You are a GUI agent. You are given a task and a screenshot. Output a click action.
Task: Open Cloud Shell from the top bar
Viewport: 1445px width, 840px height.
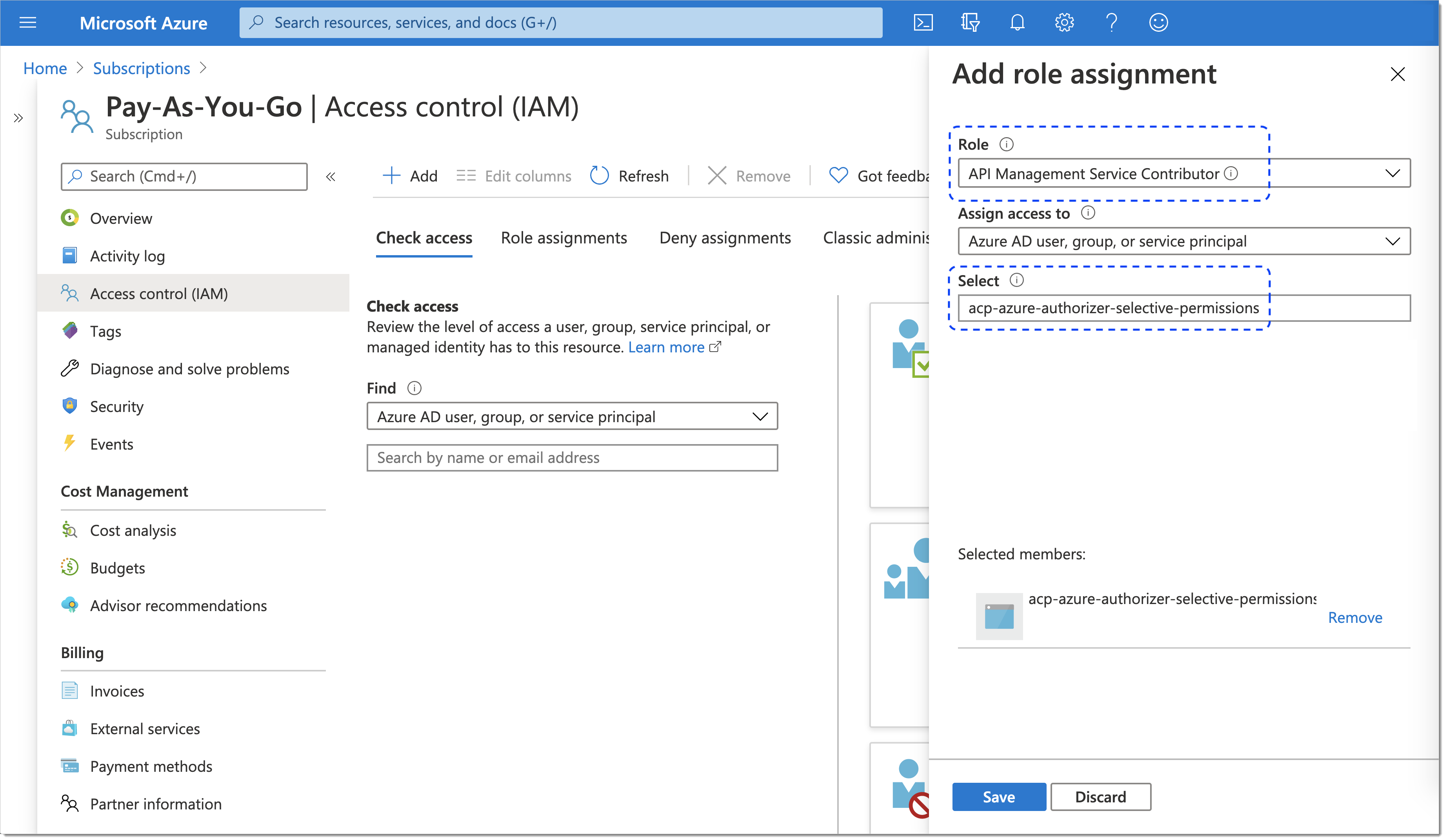(923, 22)
